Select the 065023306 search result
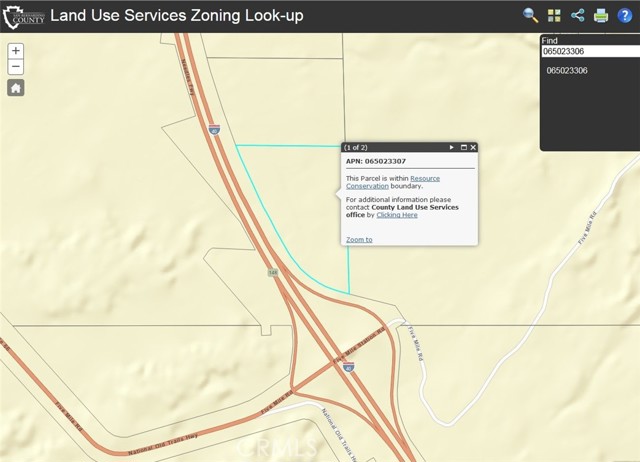640x462 pixels. pos(567,71)
